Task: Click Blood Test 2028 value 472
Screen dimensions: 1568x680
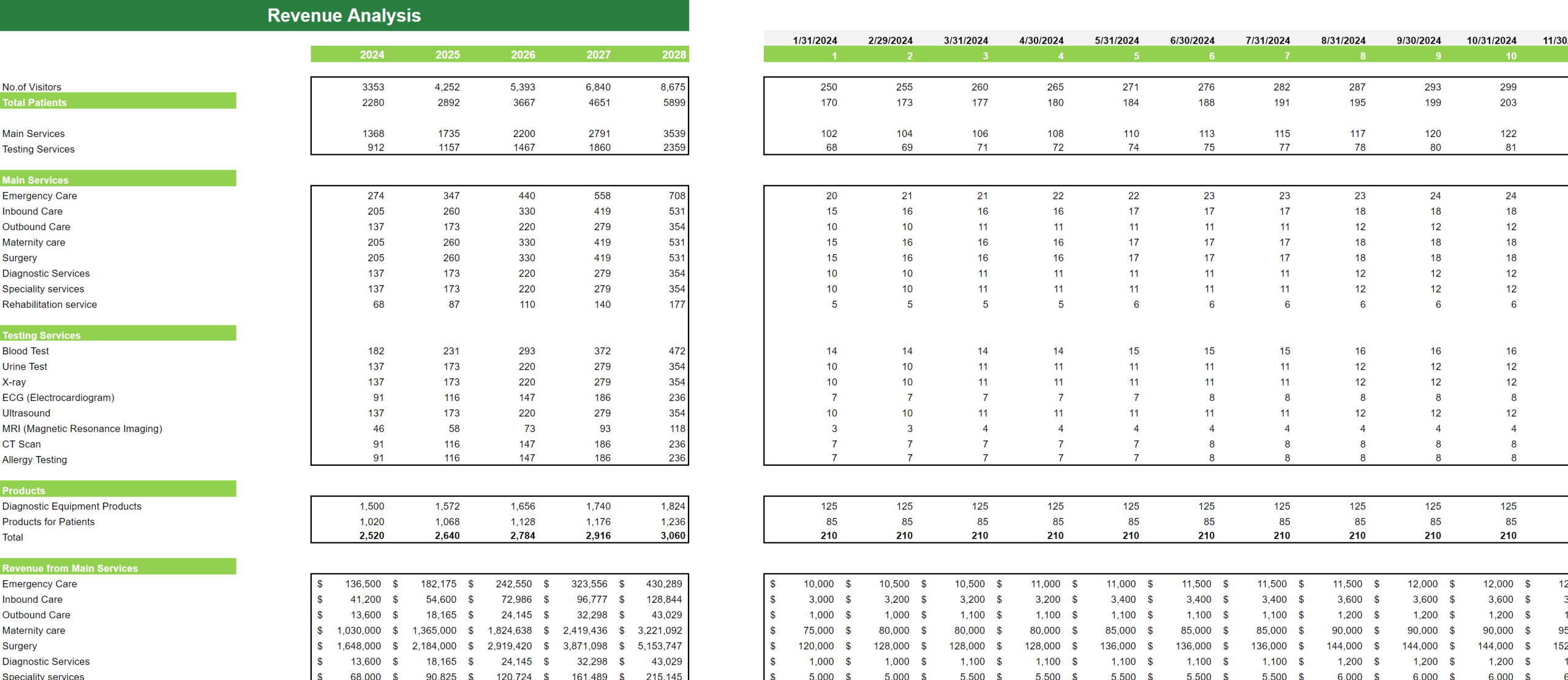Action: 677,351
